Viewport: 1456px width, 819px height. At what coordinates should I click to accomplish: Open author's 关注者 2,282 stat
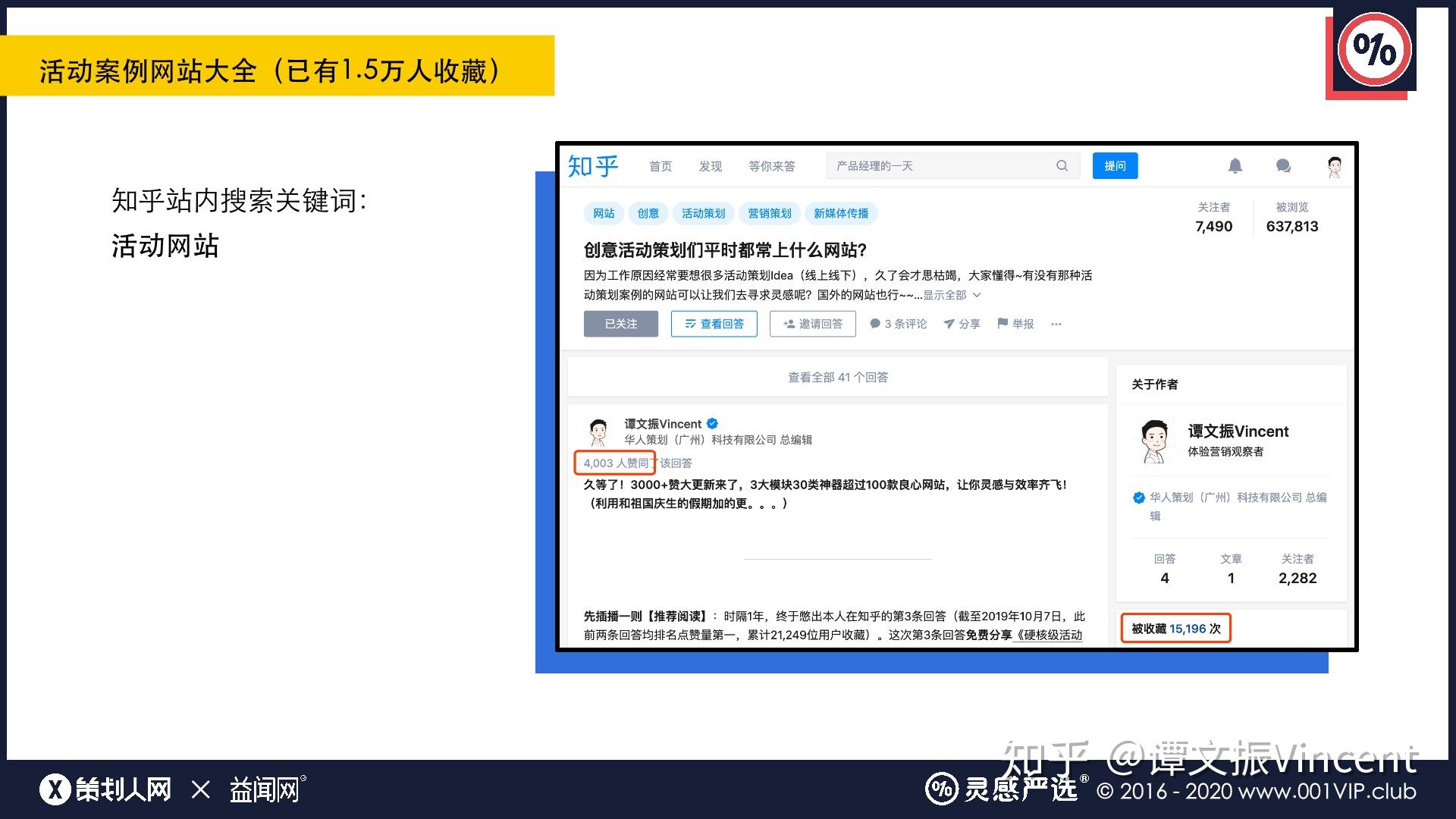1298,569
